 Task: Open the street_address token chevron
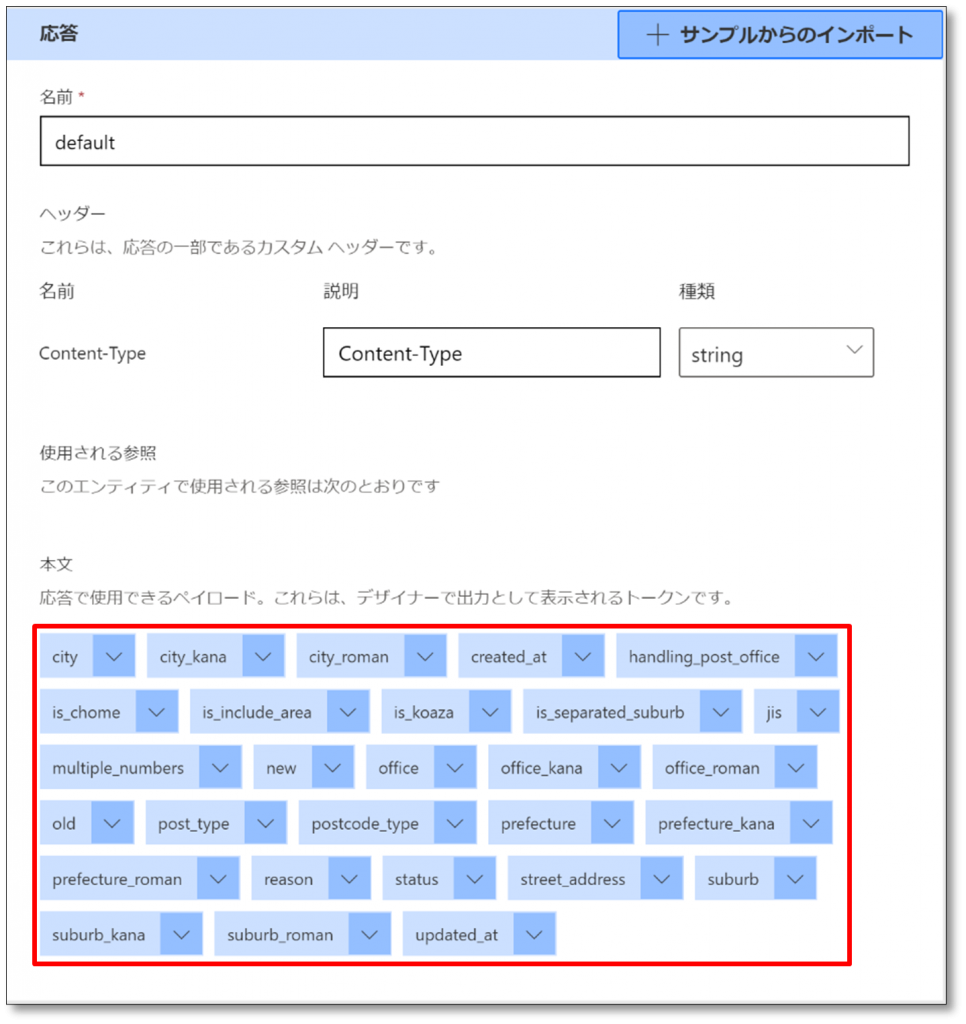click(662, 878)
